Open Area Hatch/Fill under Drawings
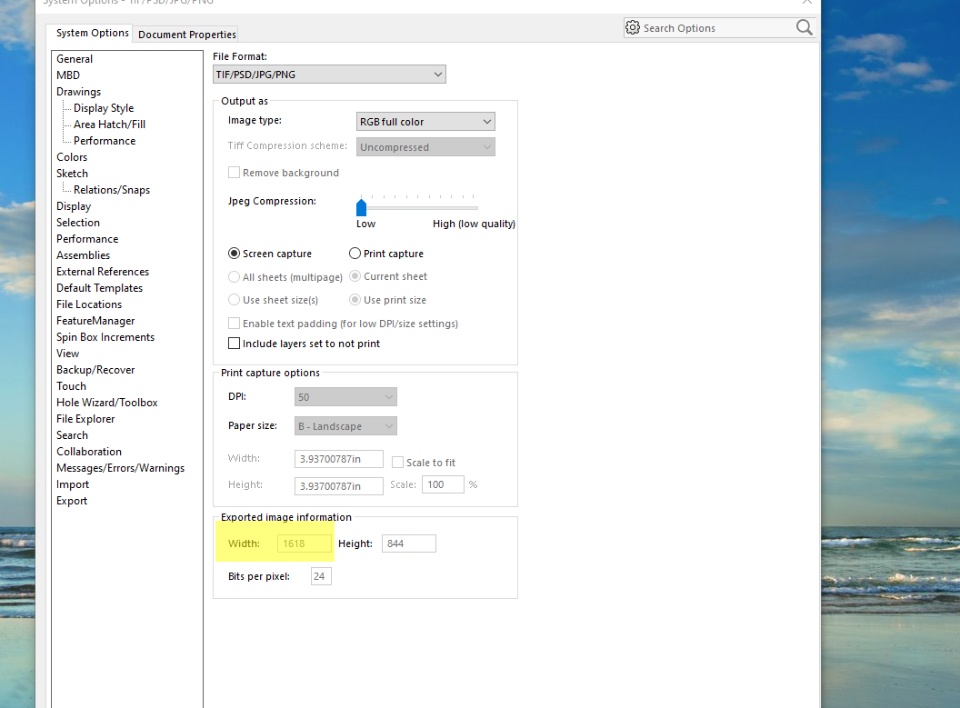Image resolution: width=960 pixels, height=708 pixels. click(x=110, y=124)
